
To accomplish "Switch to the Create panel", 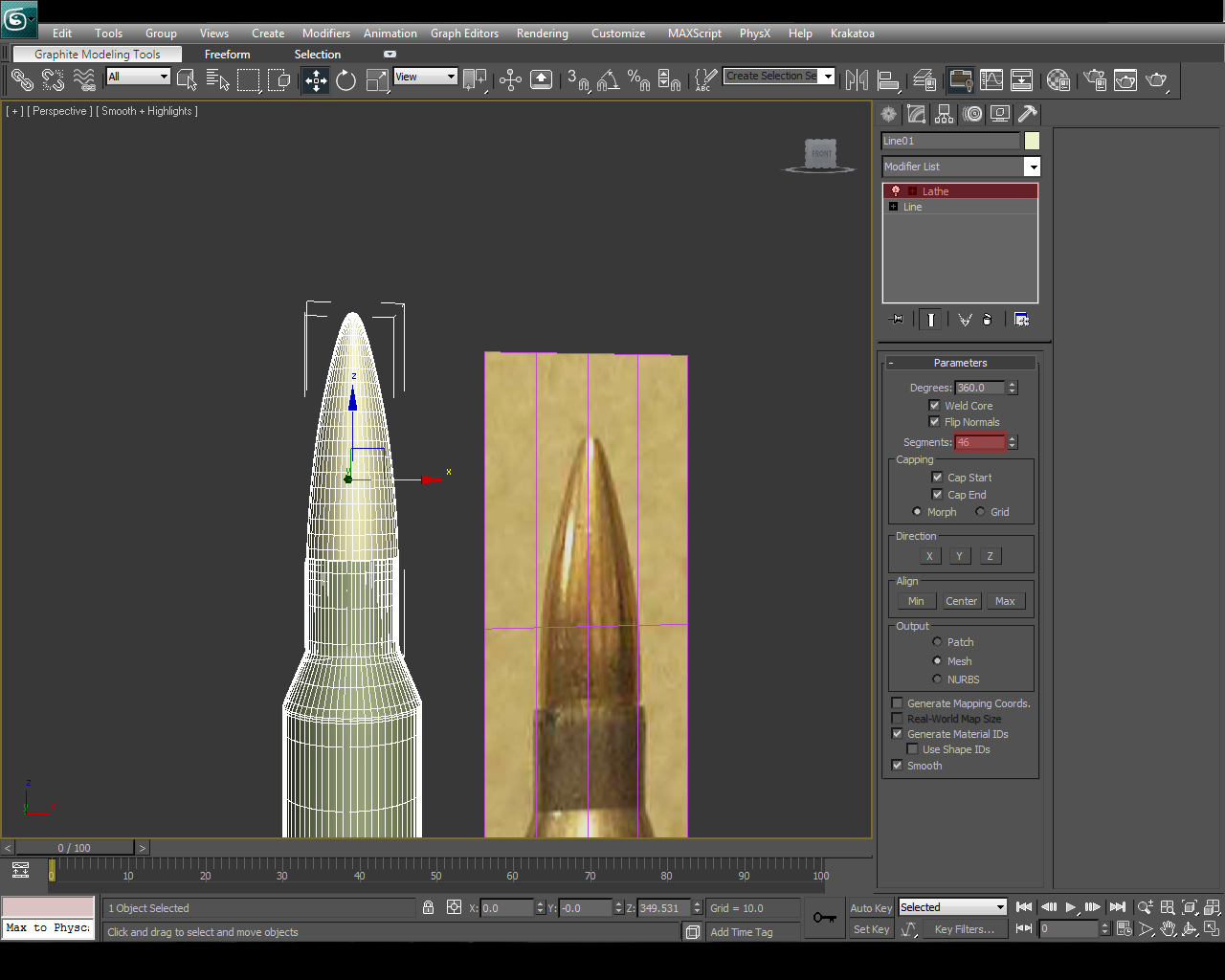I will click(x=888, y=114).
